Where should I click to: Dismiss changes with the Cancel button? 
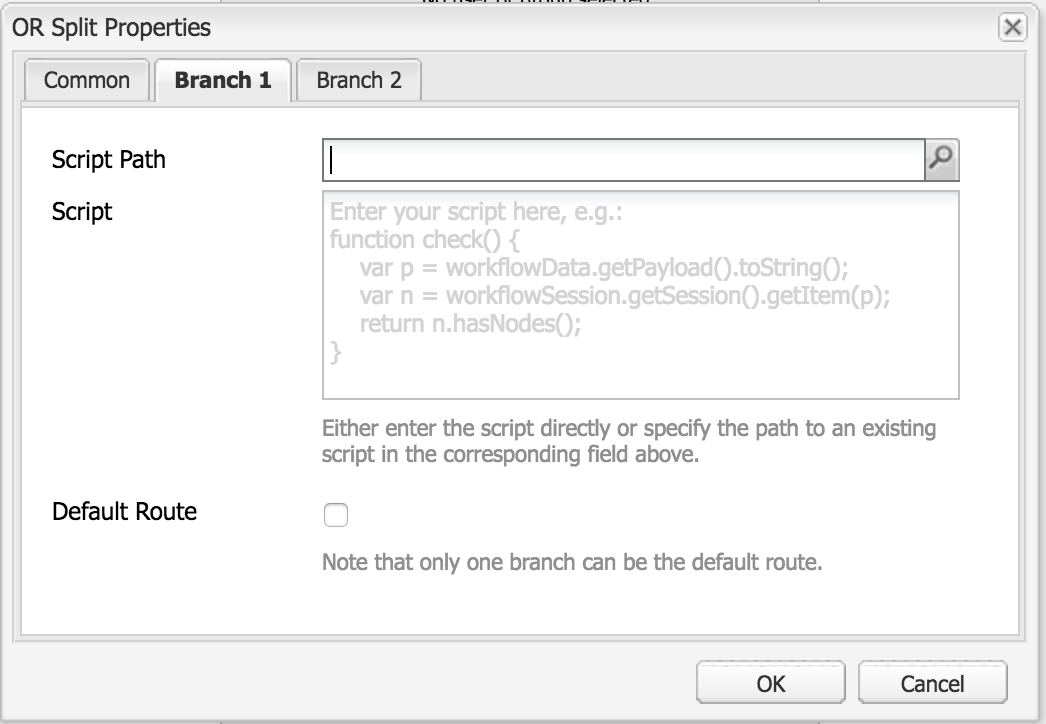point(932,683)
